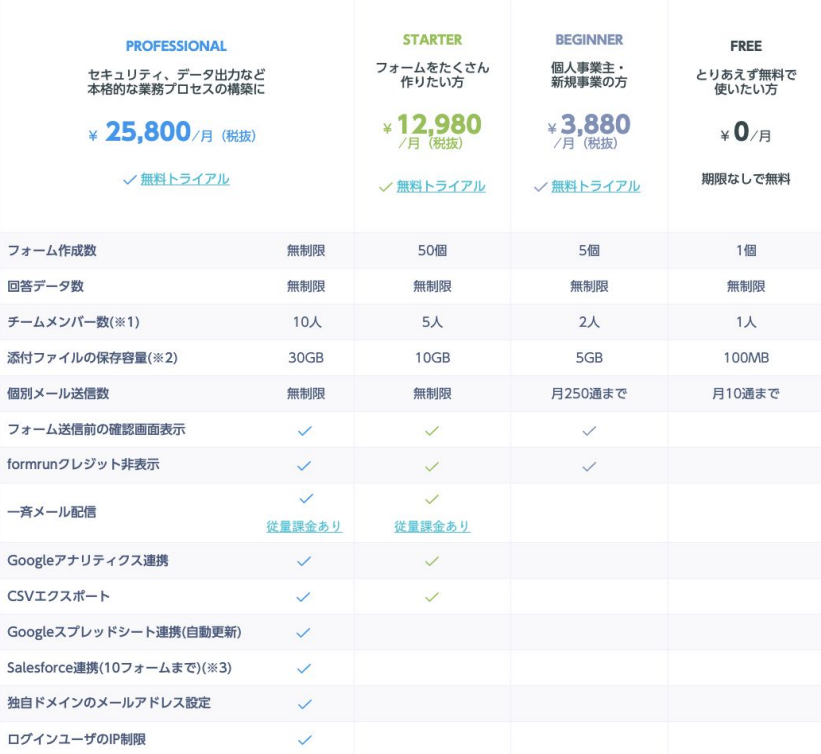Viewport: 821px width, 754px height.
Task: Select PROFESSIONAL checkmark for 独自ドメインのメールアドレス設定
Action: click(305, 704)
